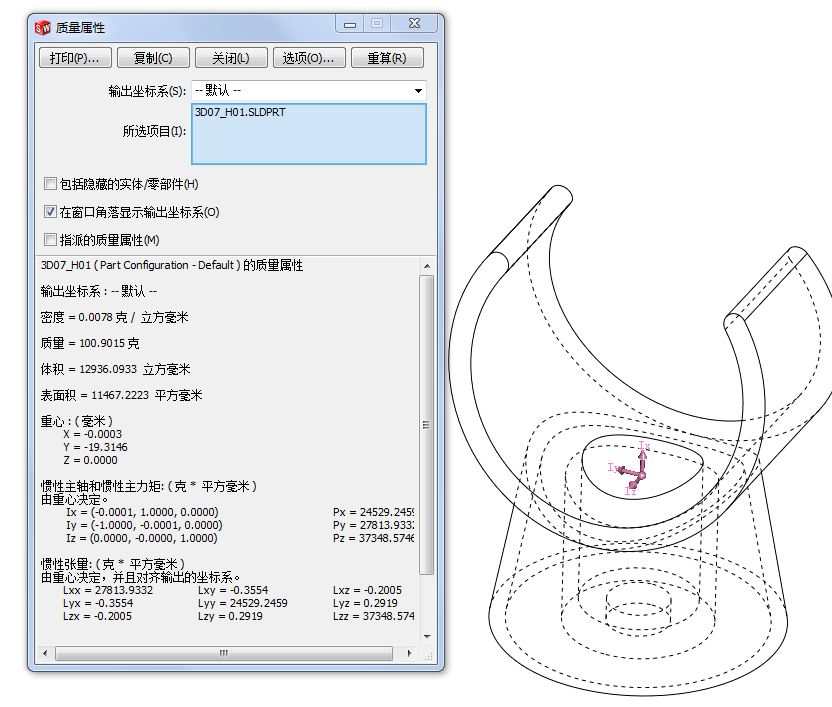
Task: Select 3D07_H01.SLDPRT in the 所选项目 list
Action: click(240, 113)
